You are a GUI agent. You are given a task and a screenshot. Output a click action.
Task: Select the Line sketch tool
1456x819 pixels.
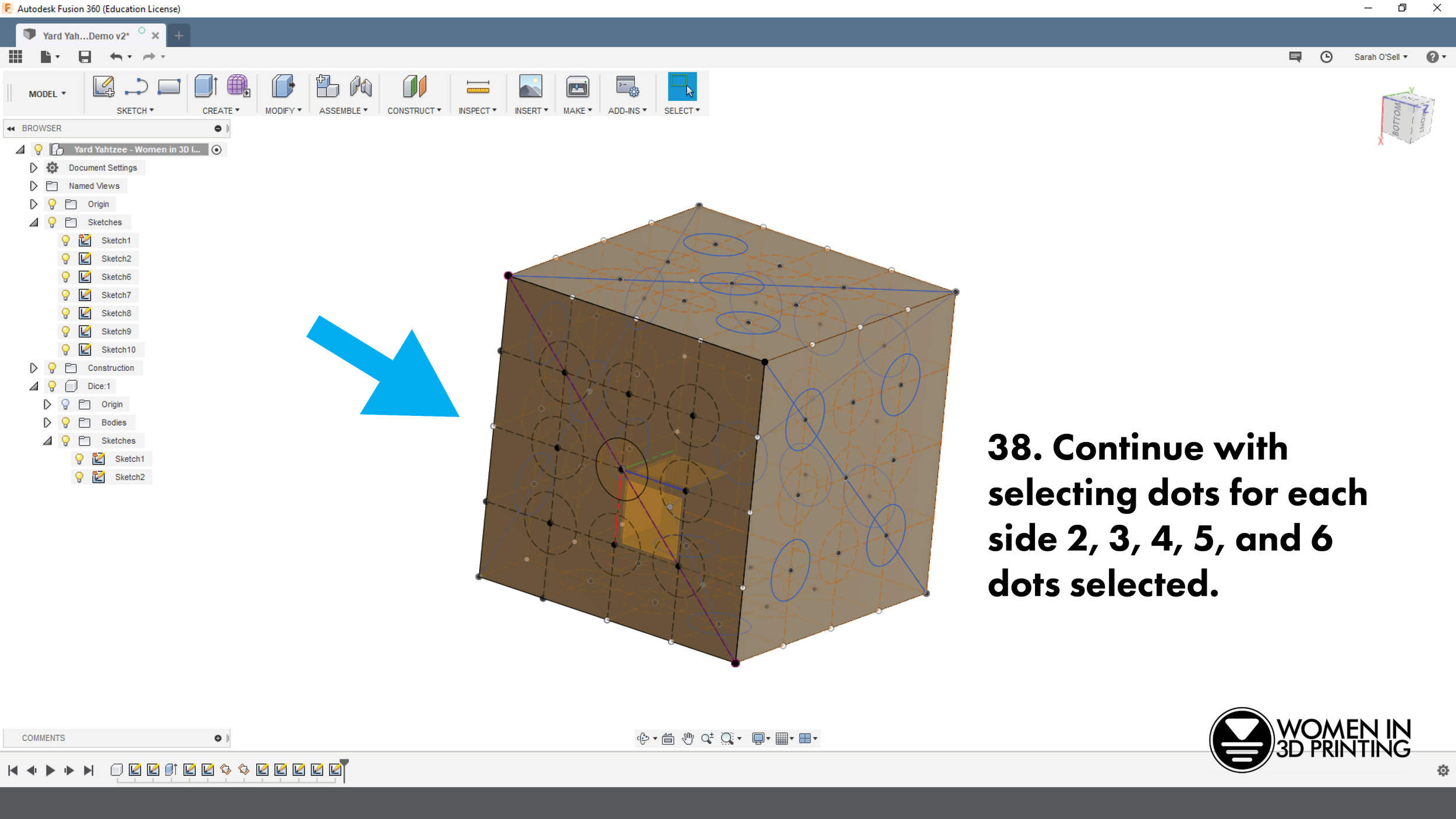click(136, 87)
